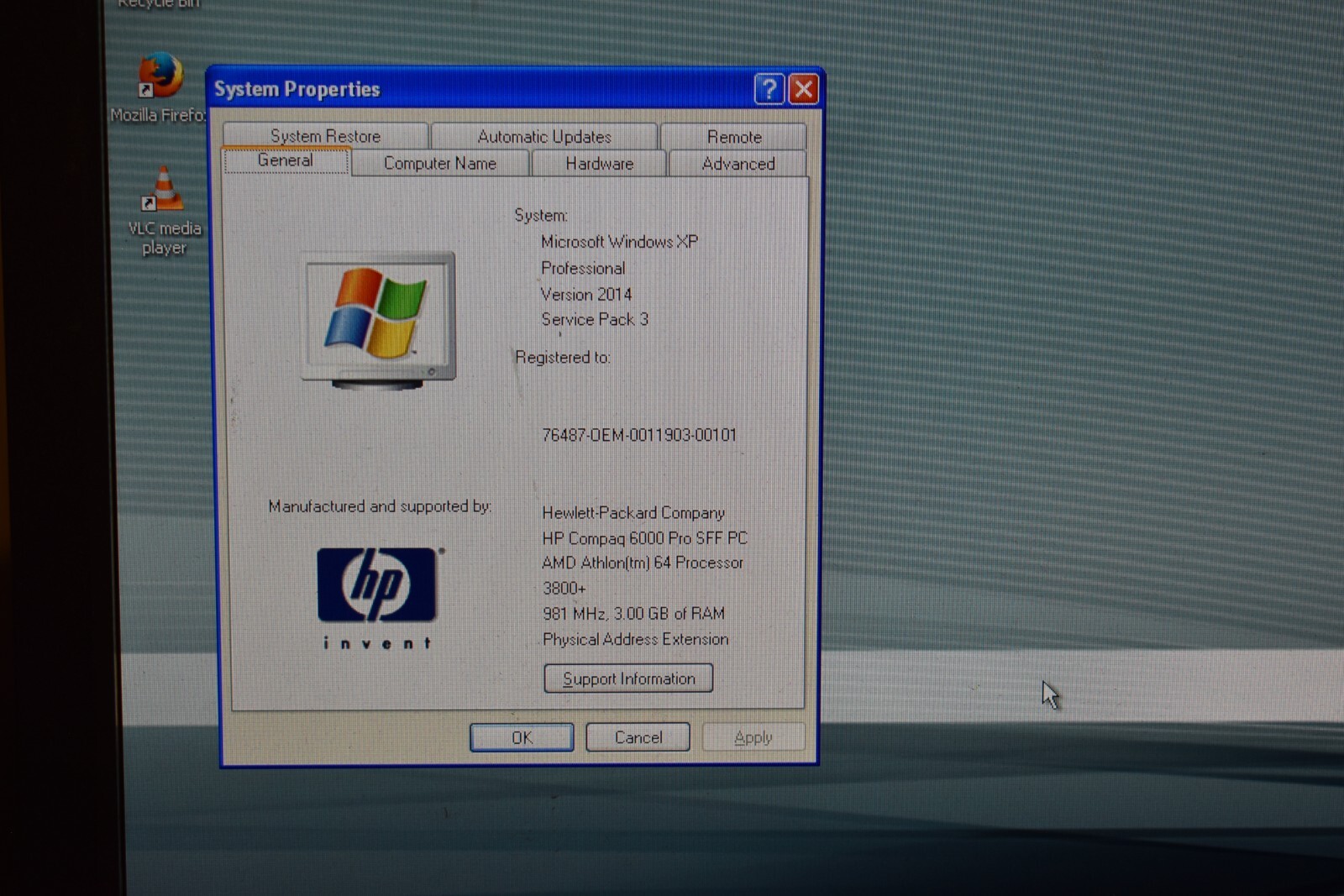Go to the Remote tab
Screen dimensions: 1344x896
tap(733, 136)
